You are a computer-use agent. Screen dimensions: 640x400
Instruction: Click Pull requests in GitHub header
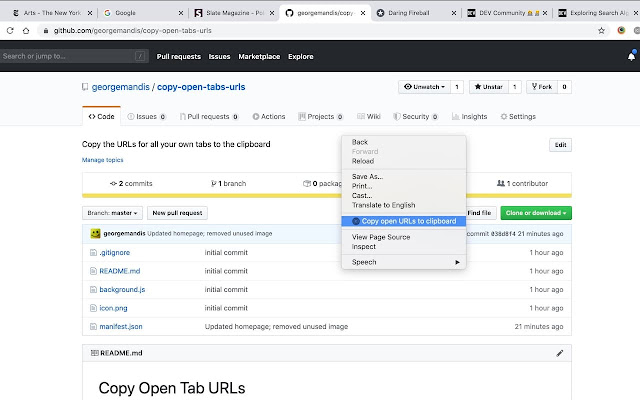[x=179, y=57]
